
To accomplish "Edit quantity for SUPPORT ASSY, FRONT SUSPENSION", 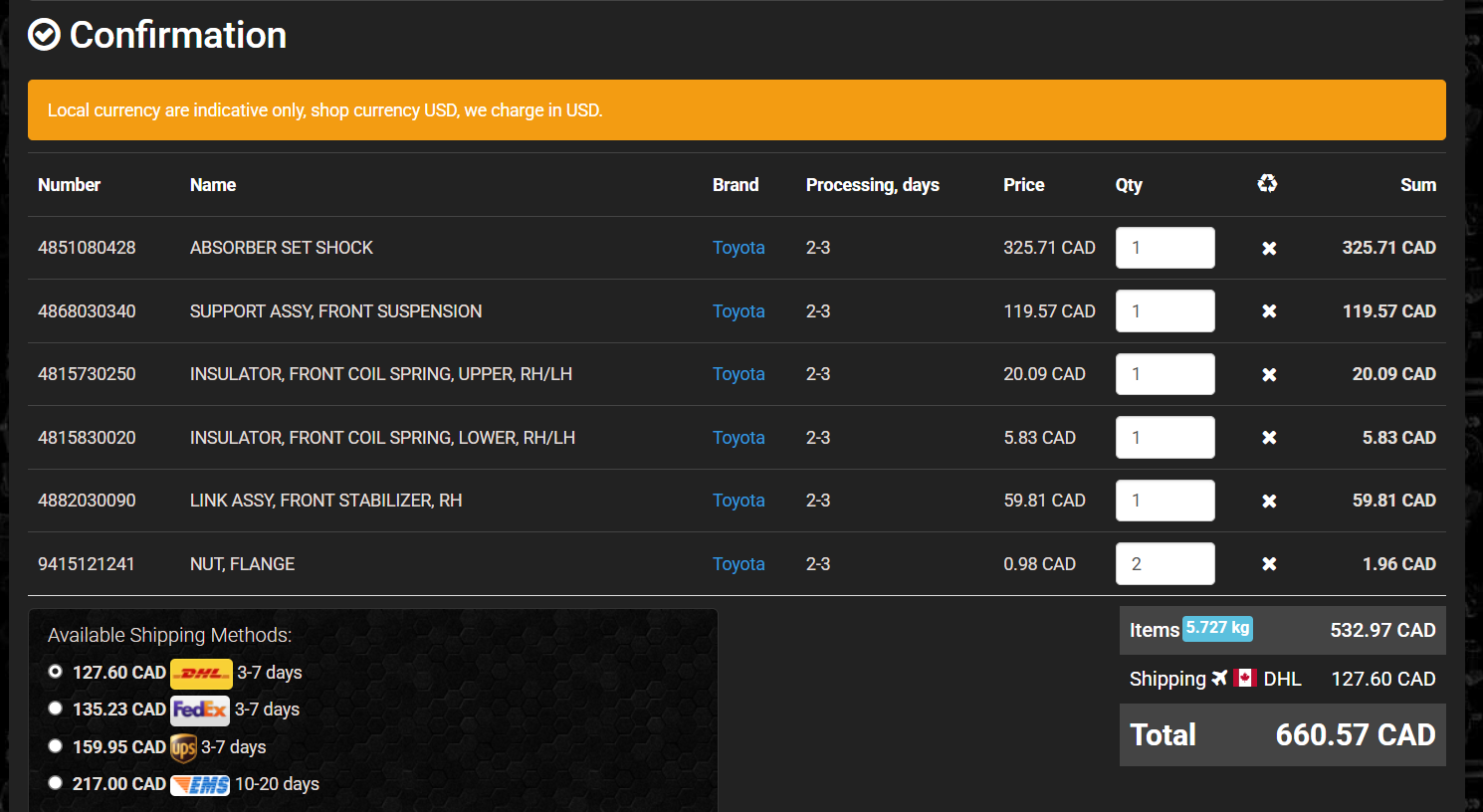I will 1165,310.
